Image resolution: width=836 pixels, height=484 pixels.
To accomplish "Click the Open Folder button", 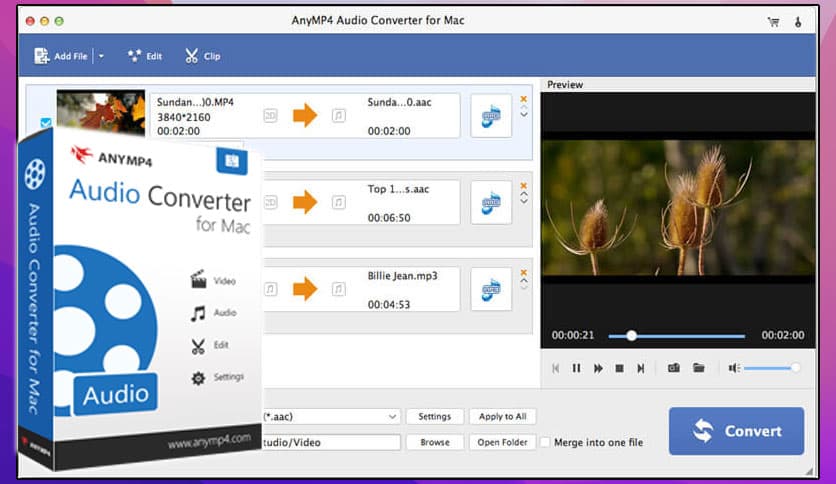I will [503, 442].
